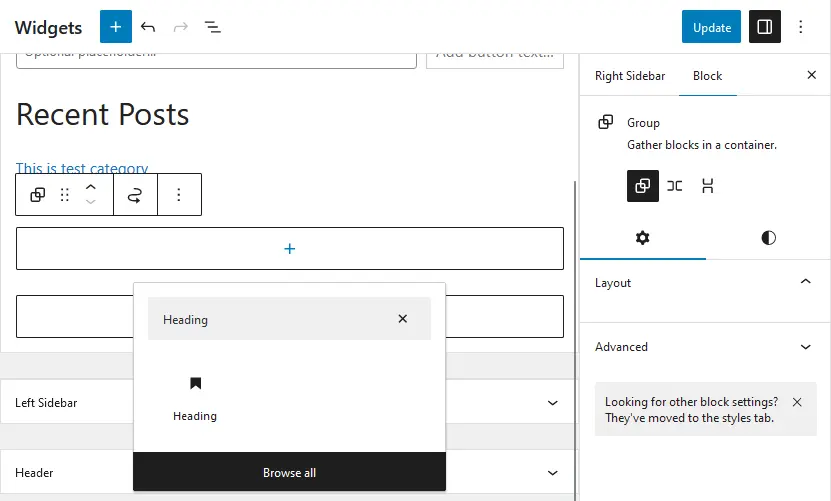The height and width of the screenshot is (501, 831).
Task: Clear the Heading search field
Action: point(403,319)
